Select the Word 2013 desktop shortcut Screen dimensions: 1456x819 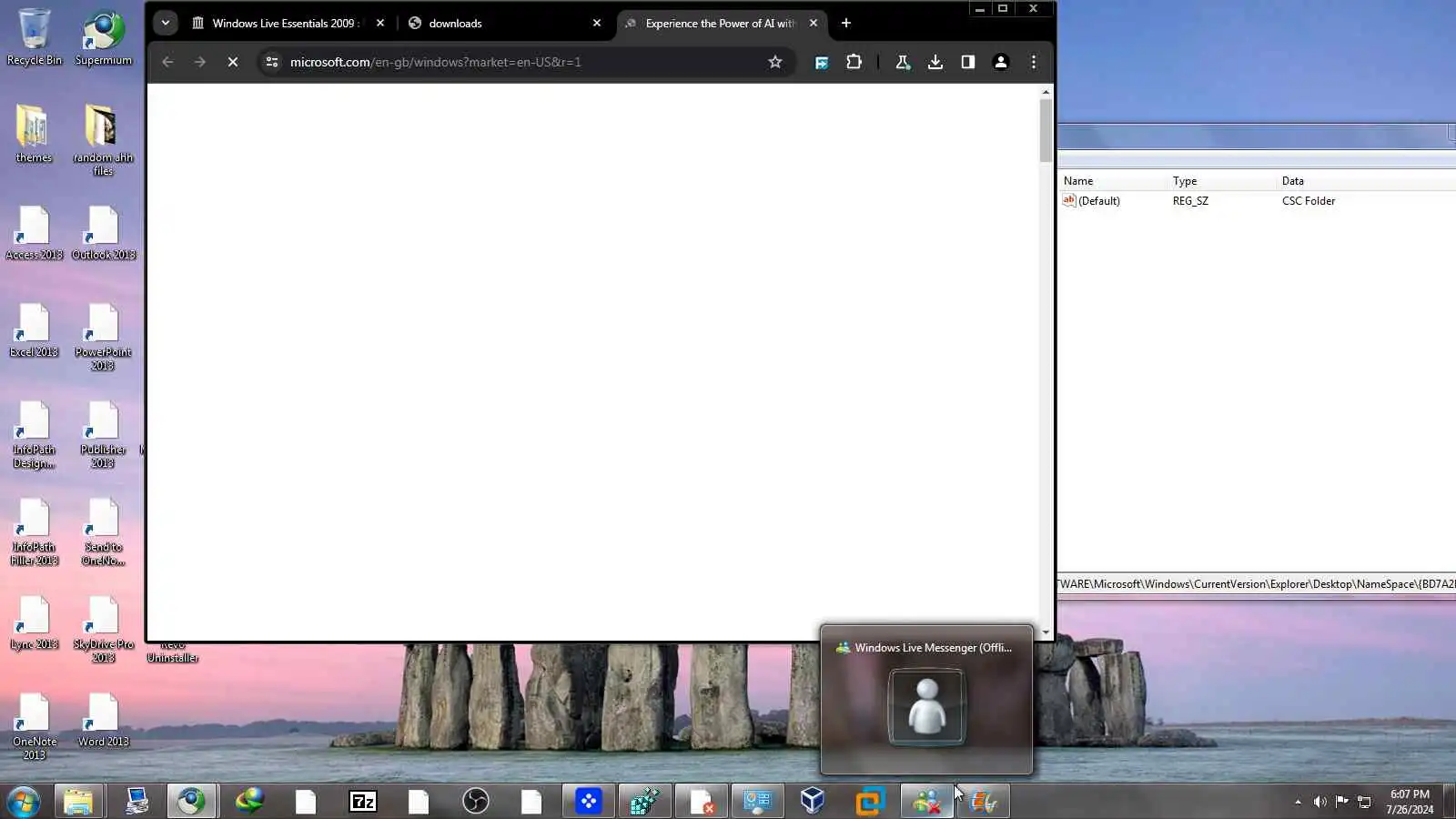(x=104, y=719)
